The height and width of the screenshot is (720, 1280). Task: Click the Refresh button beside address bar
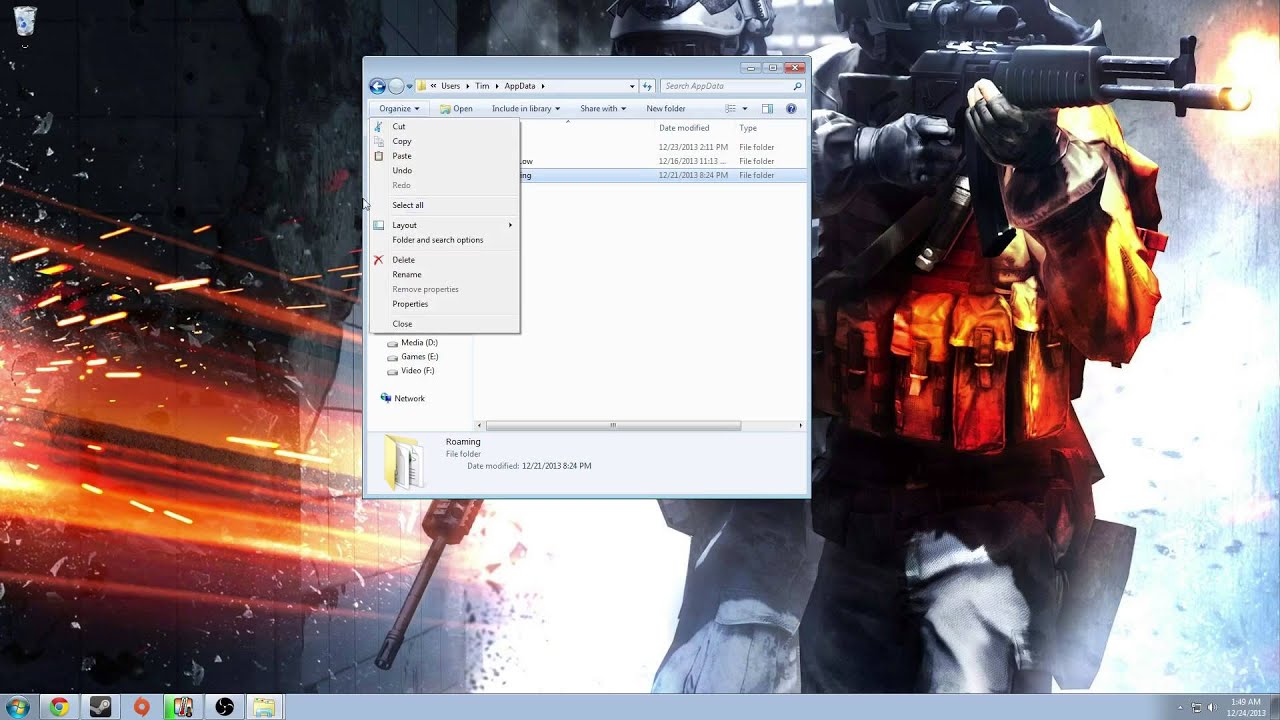click(648, 86)
